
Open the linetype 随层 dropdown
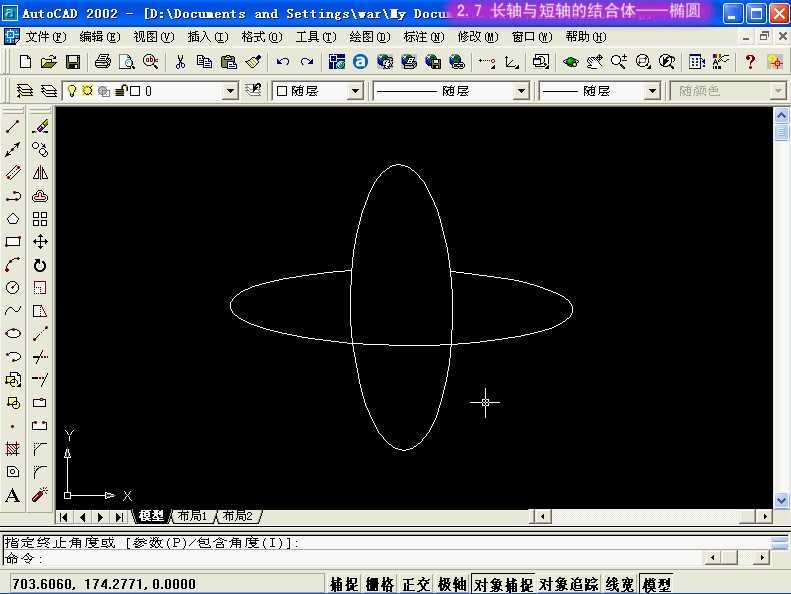point(521,91)
